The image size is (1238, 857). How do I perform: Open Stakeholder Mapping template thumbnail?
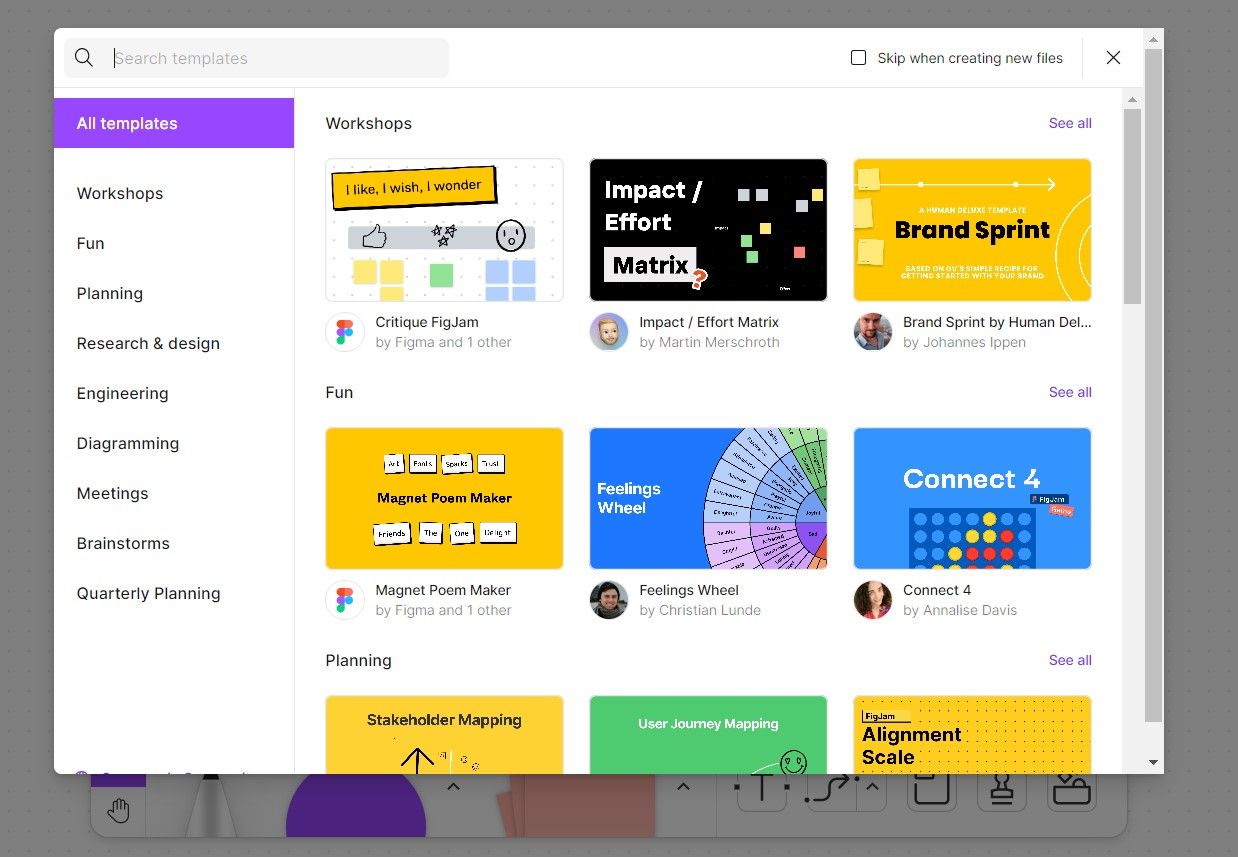[444, 735]
